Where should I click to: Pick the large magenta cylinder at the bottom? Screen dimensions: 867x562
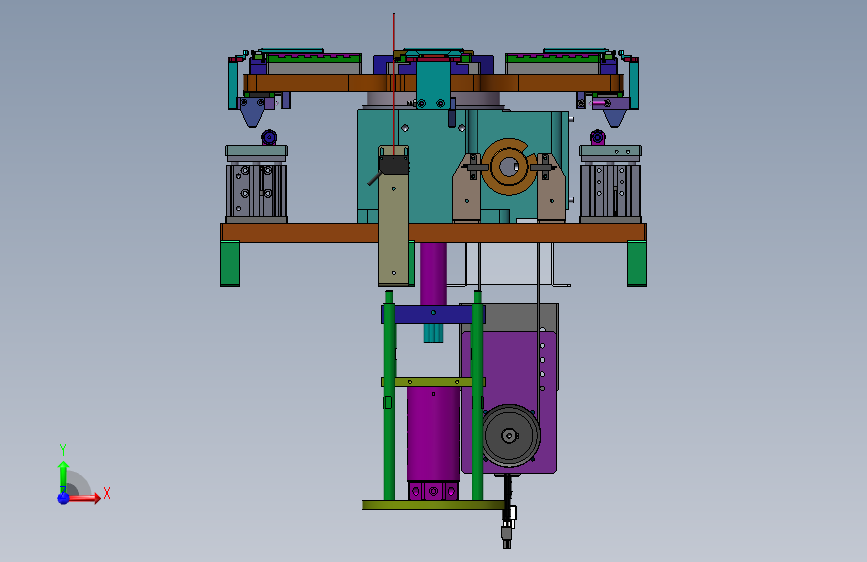point(434,434)
